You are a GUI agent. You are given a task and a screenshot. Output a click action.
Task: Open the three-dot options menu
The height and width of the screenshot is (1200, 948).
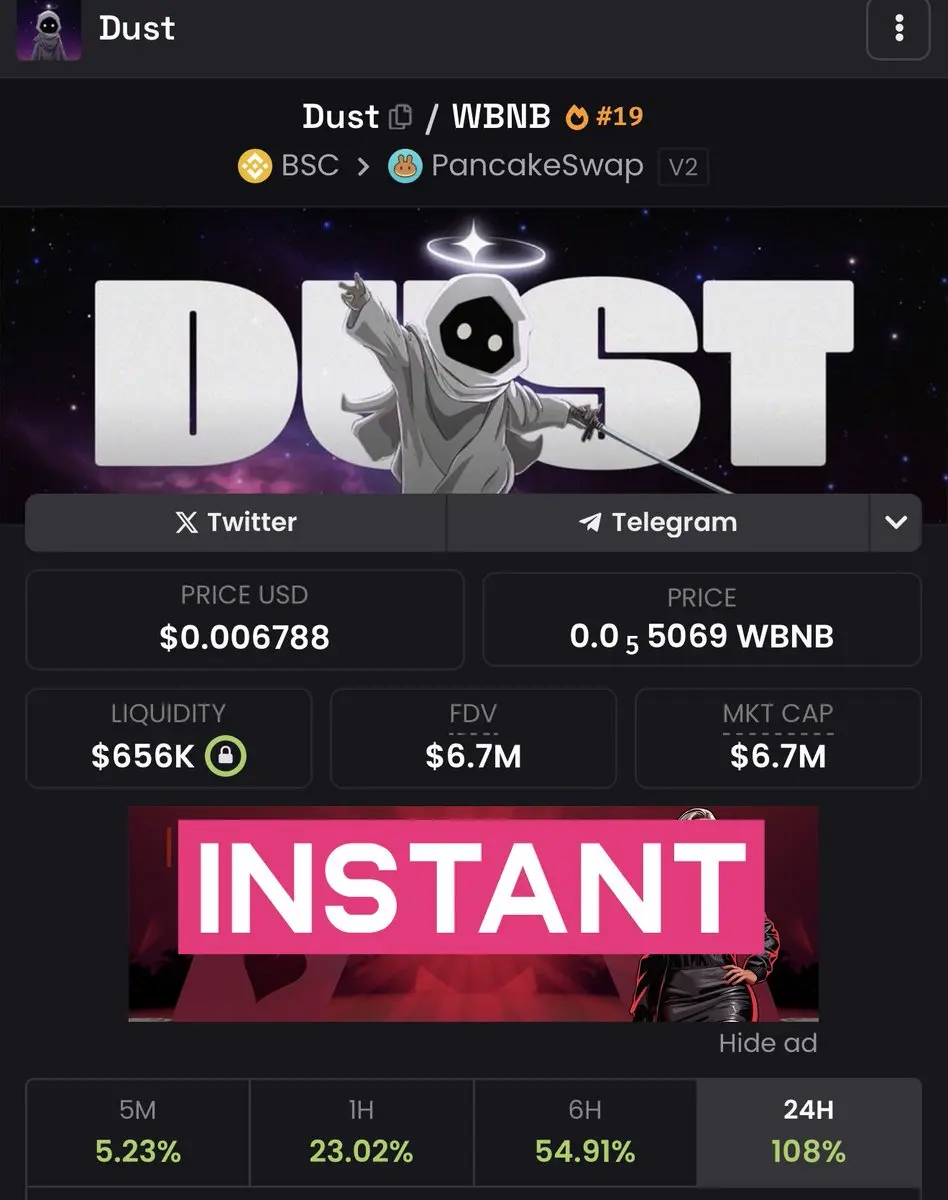click(x=898, y=30)
